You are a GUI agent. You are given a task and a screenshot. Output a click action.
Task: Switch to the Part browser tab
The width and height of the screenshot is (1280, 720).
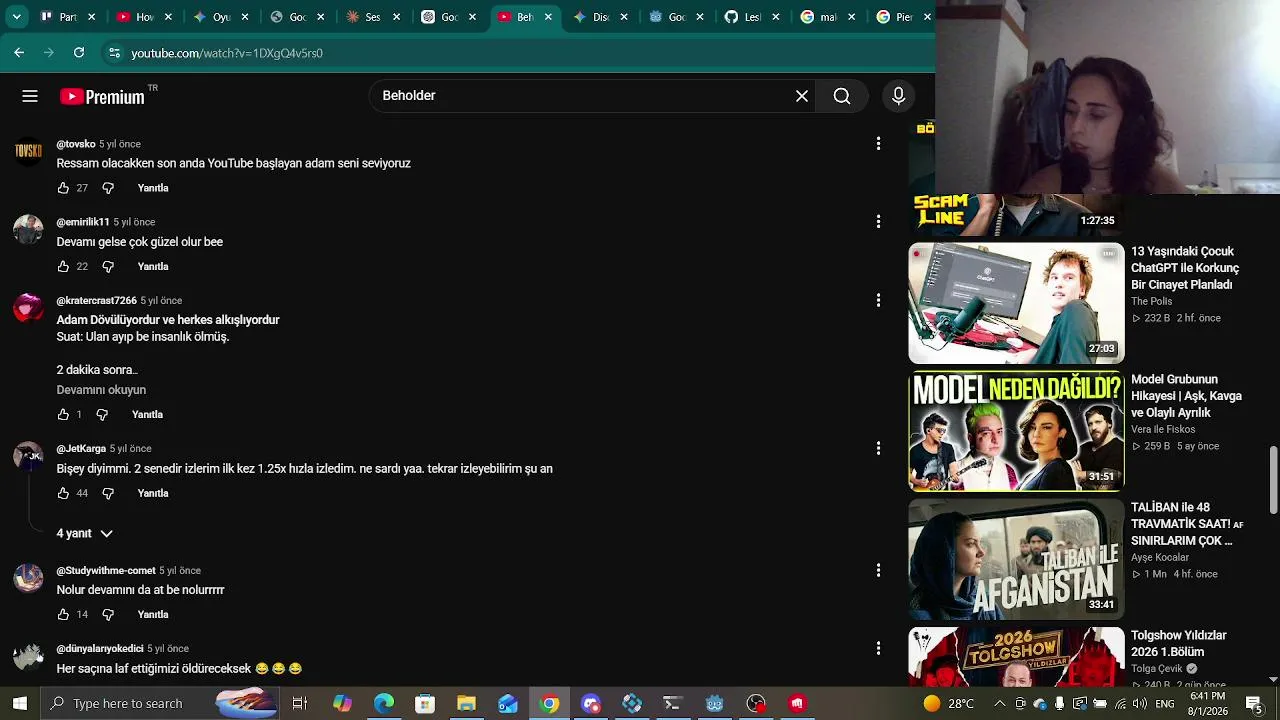[x=68, y=17]
